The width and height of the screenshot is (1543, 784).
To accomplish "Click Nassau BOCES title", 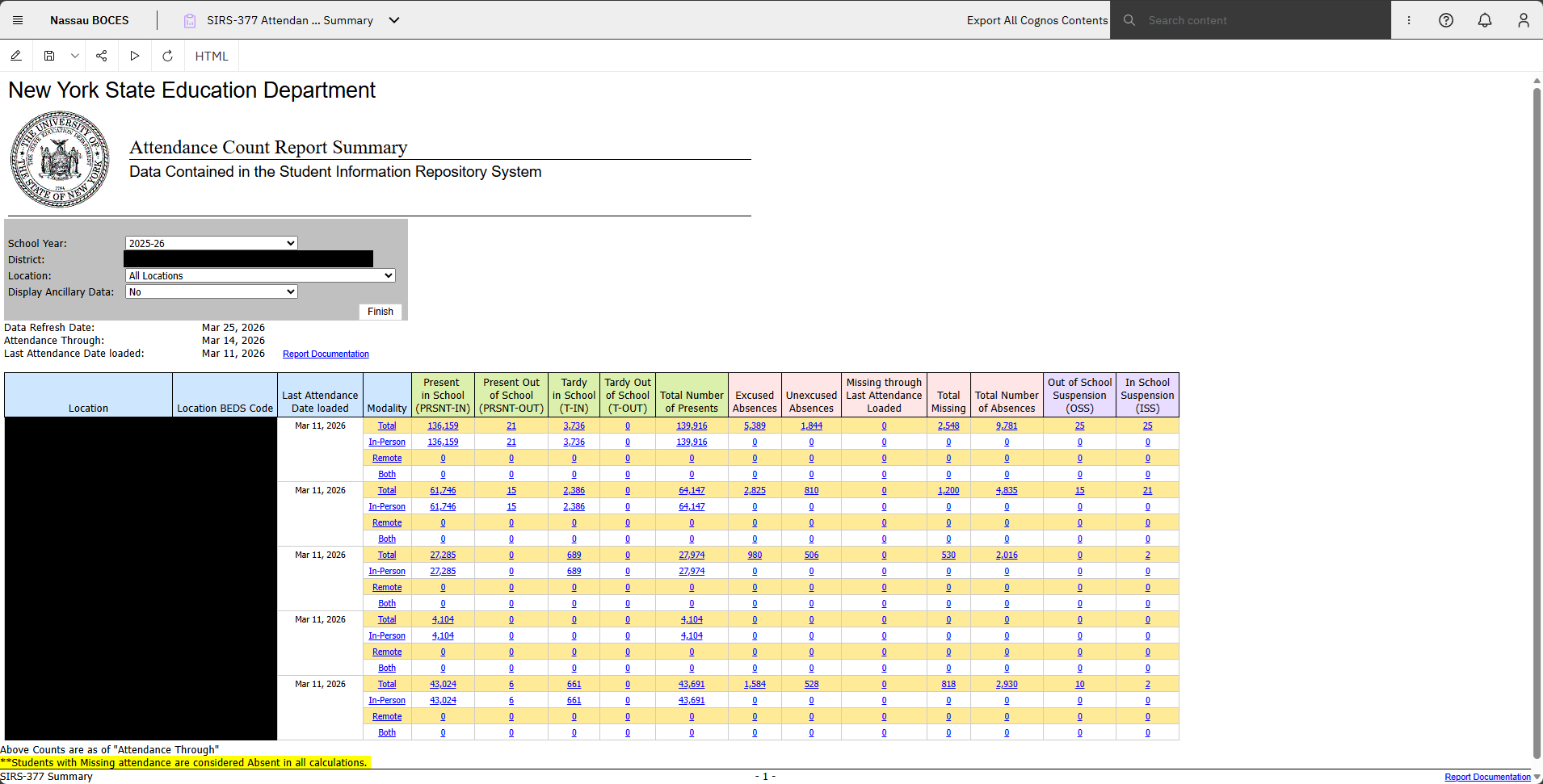I will tap(90, 20).
